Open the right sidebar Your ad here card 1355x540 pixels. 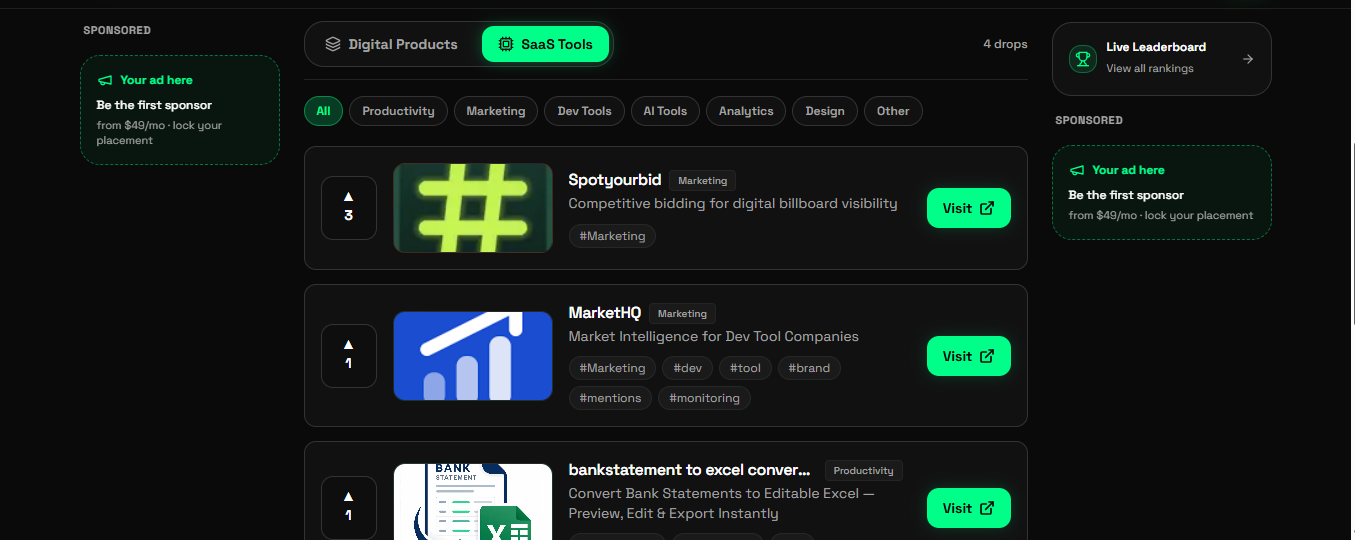(x=1162, y=193)
